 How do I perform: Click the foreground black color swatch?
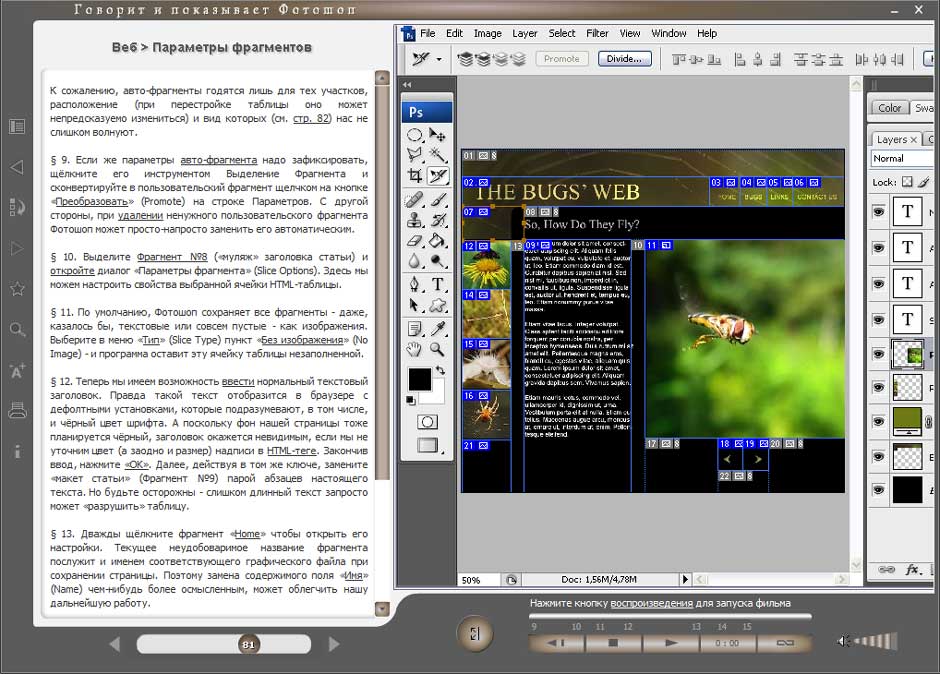[419, 379]
